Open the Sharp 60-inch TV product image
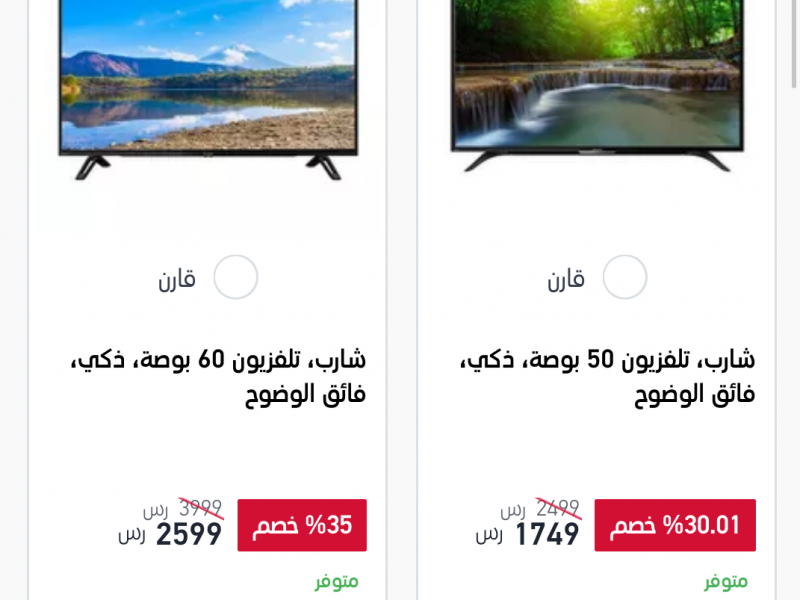 tap(208, 90)
